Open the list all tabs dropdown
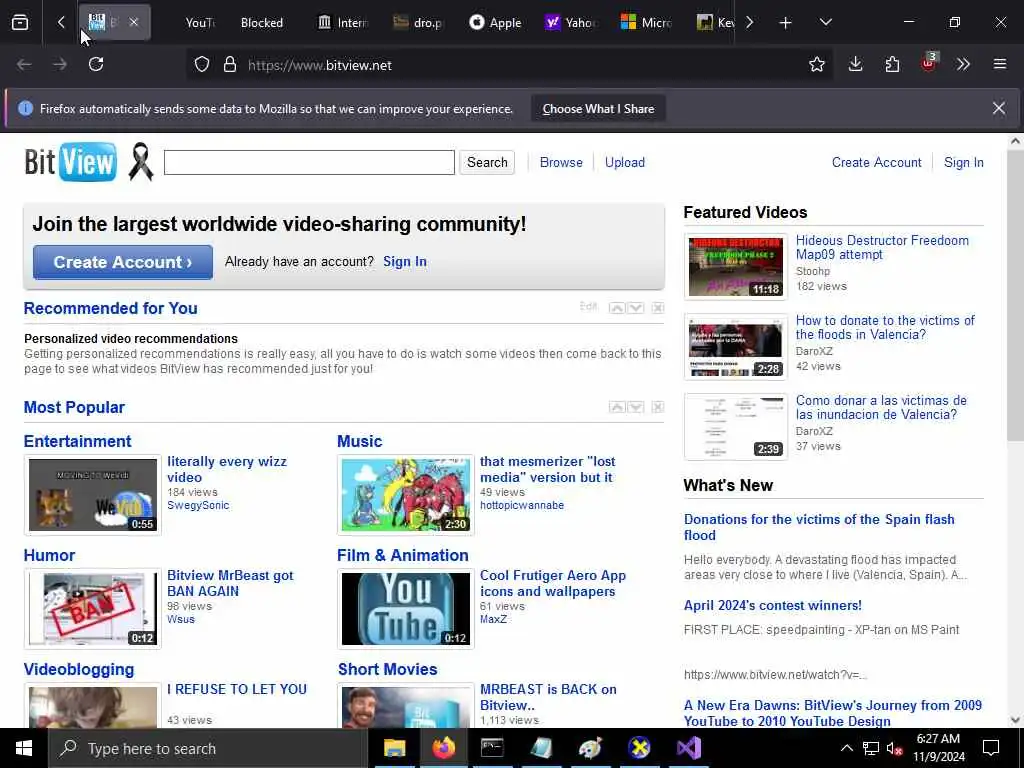 click(825, 23)
